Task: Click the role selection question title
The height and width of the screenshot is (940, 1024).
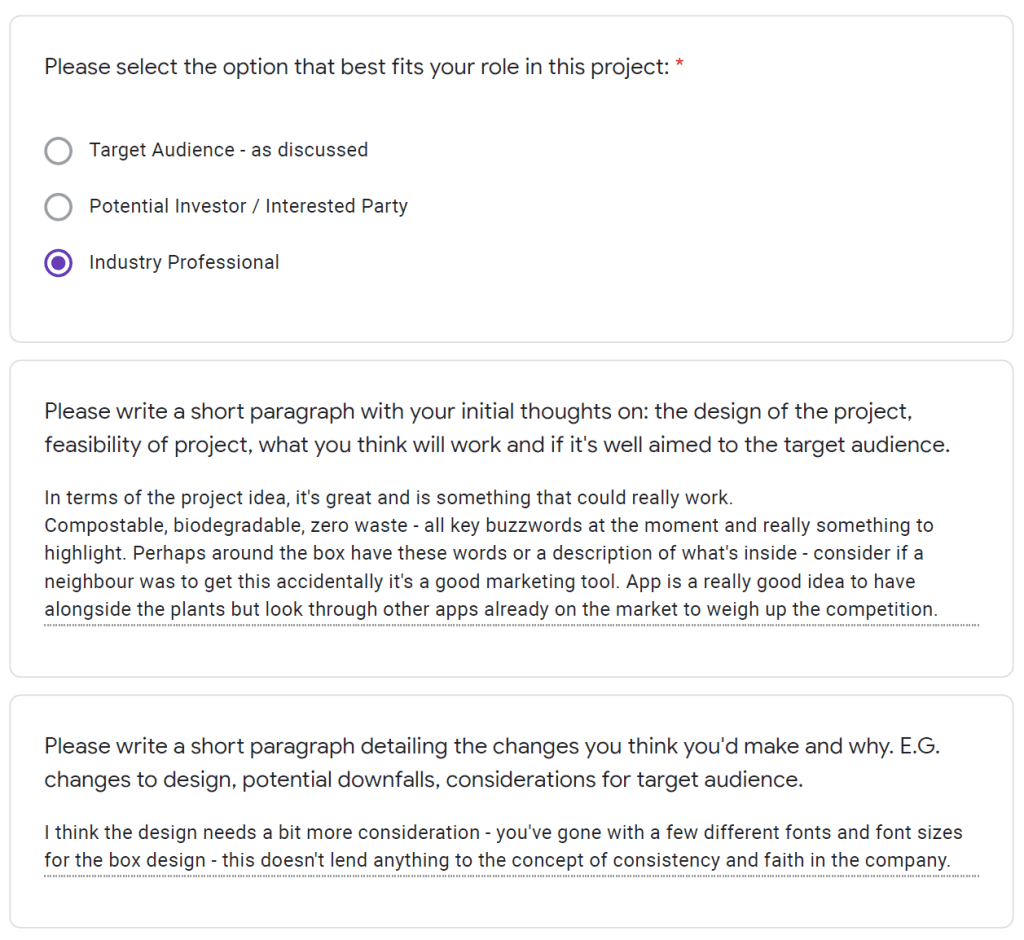Action: pyautogui.click(x=357, y=68)
